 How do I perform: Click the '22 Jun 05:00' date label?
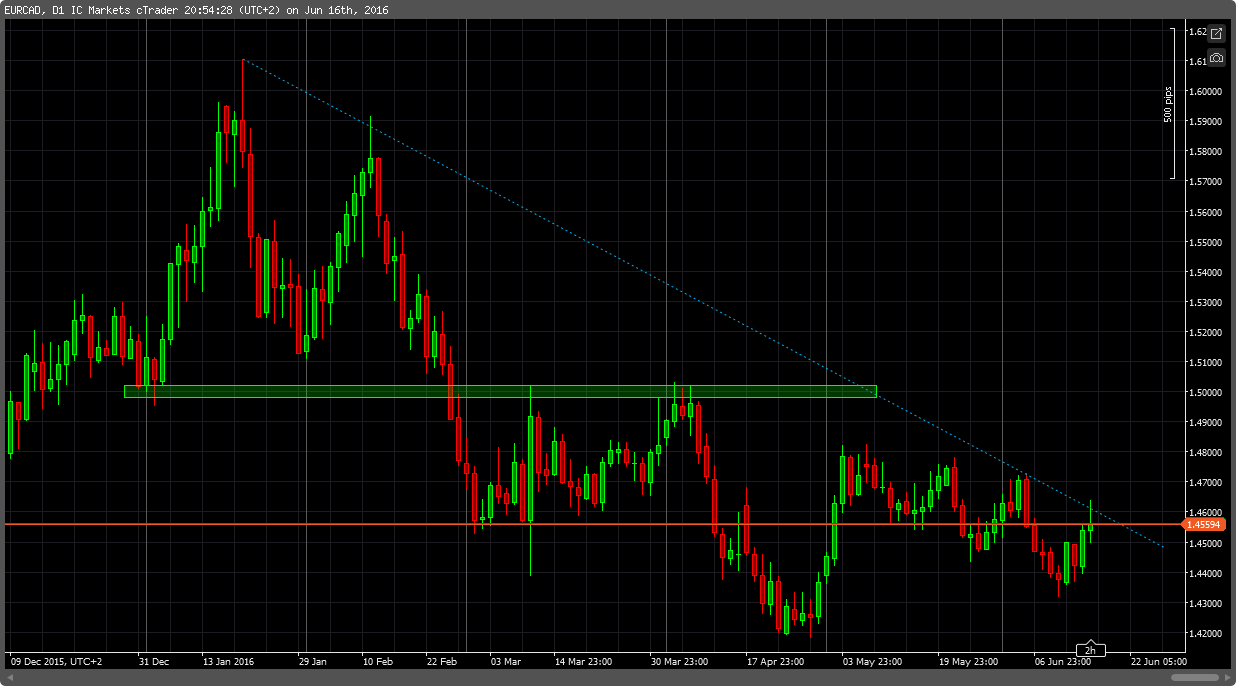[x=1159, y=661]
